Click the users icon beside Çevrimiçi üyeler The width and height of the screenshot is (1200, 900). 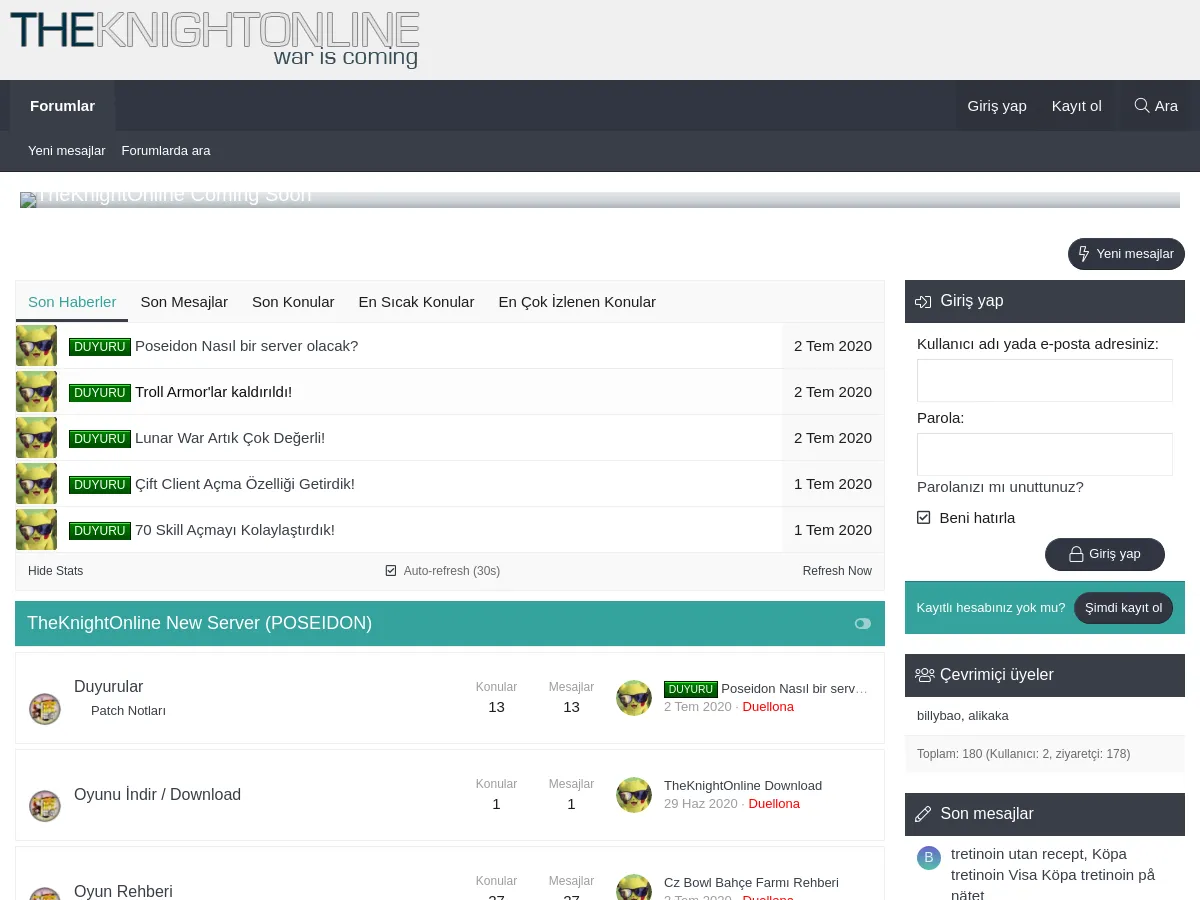coord(925,674)
